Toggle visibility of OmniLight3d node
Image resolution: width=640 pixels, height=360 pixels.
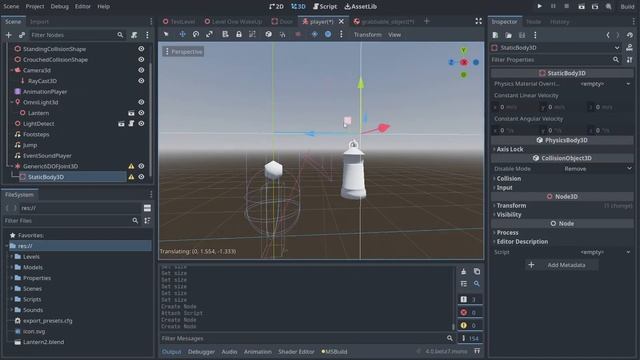[141, 102]
